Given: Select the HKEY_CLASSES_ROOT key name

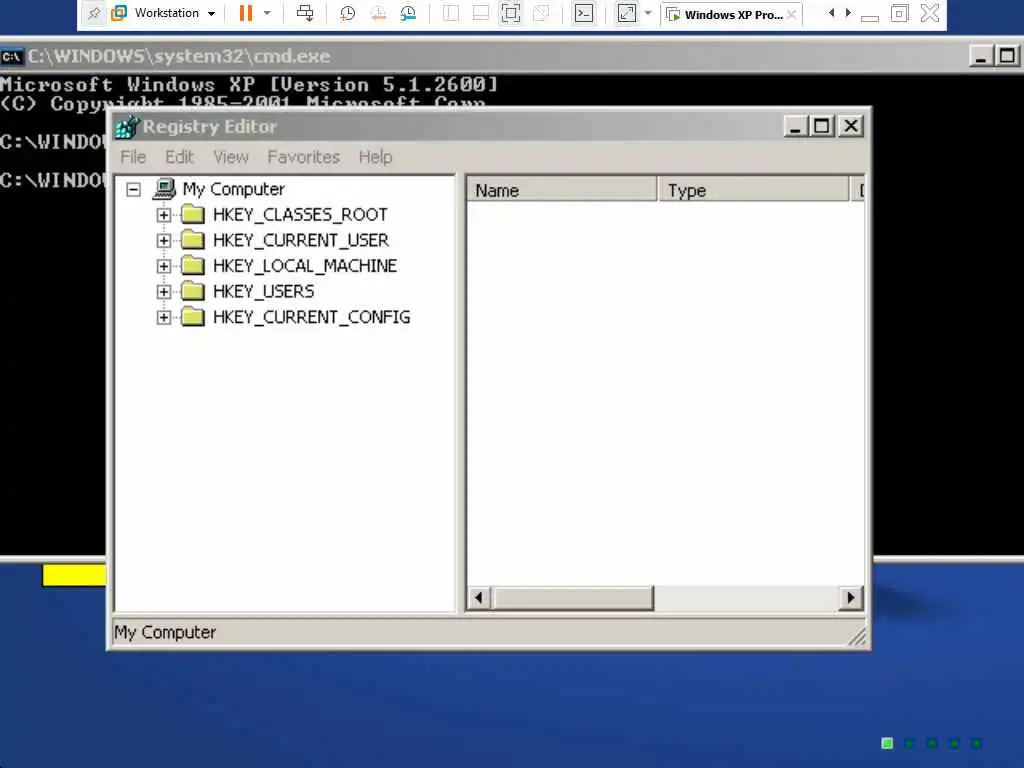Looking at the screenshot, I should [300, 214].
